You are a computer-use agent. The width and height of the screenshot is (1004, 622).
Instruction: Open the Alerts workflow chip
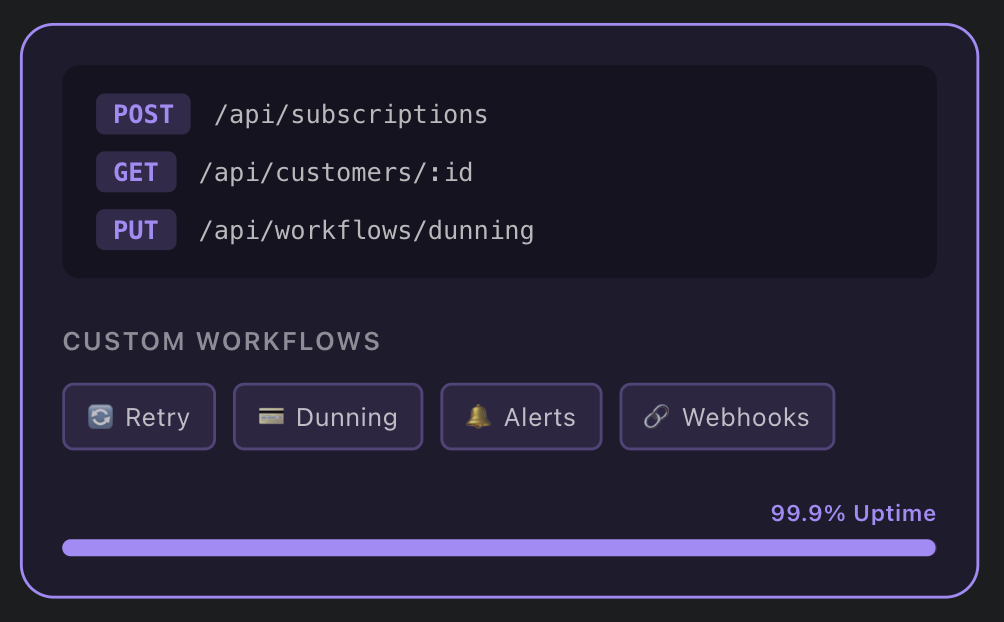pos(521,417)
